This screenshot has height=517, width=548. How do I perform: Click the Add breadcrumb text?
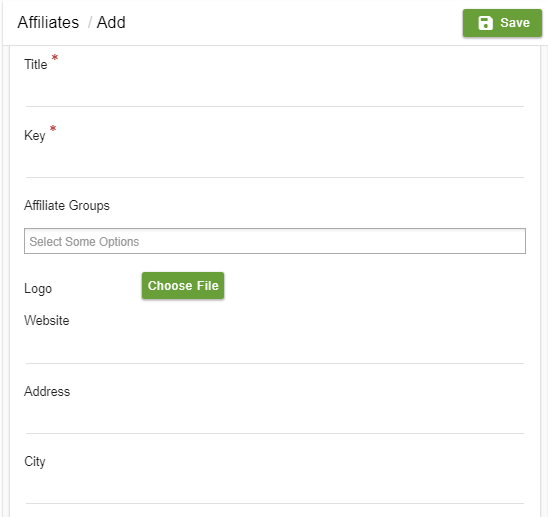[111, 22]
